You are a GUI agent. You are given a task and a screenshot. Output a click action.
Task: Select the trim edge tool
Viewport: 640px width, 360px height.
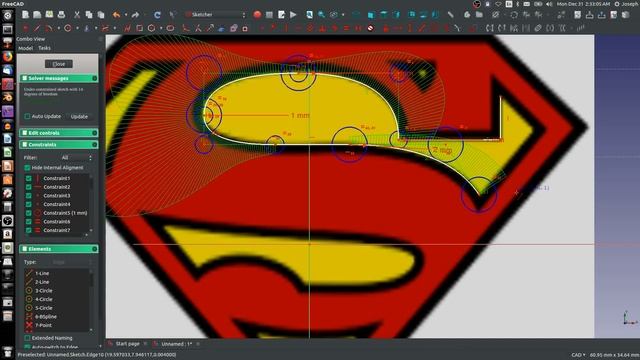(x=198, y=28)
